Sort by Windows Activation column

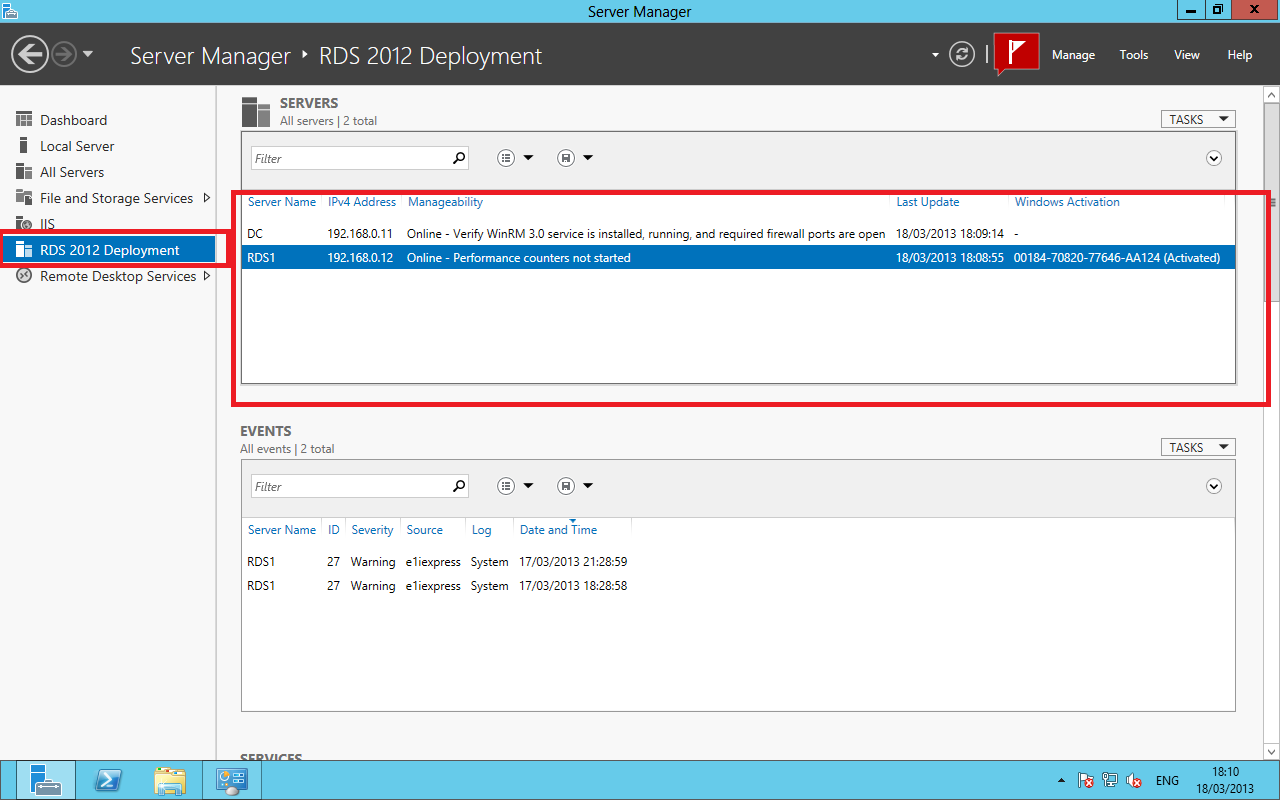[x=1067, y=202]
